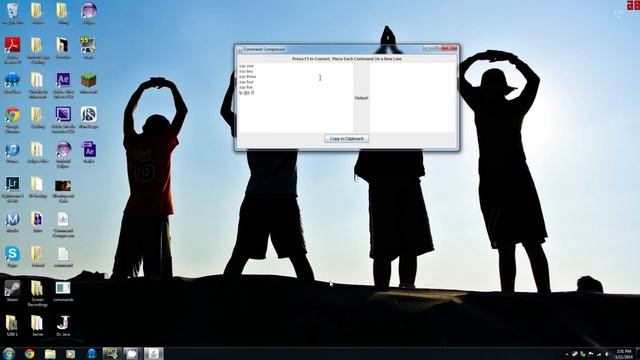The width and height of the screenshot is (640, 360).
Task: Click the Copy to Clipboard button
Action: pos(347,139)
